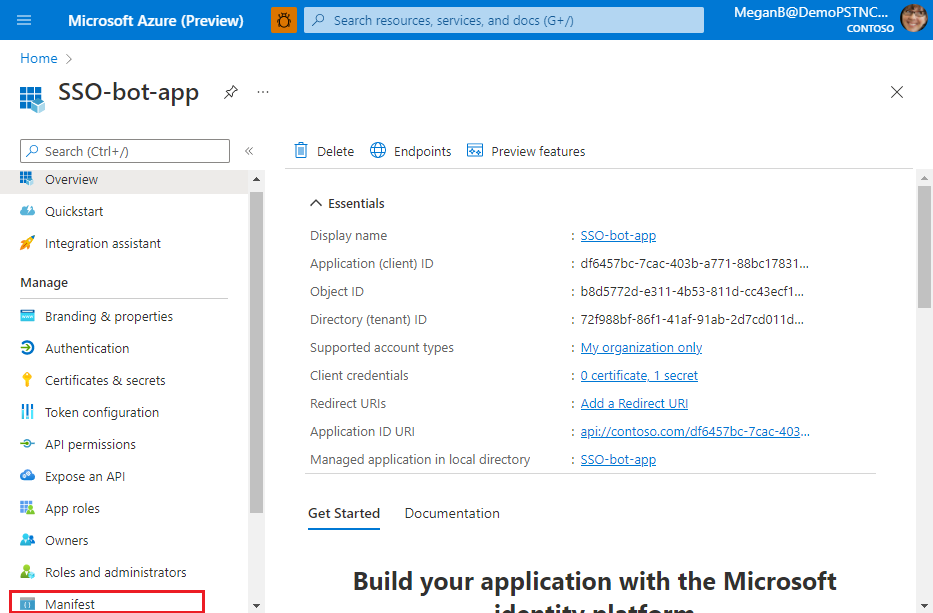Open more options via ellipsis
933x613 pixels.
click(262, 91)
